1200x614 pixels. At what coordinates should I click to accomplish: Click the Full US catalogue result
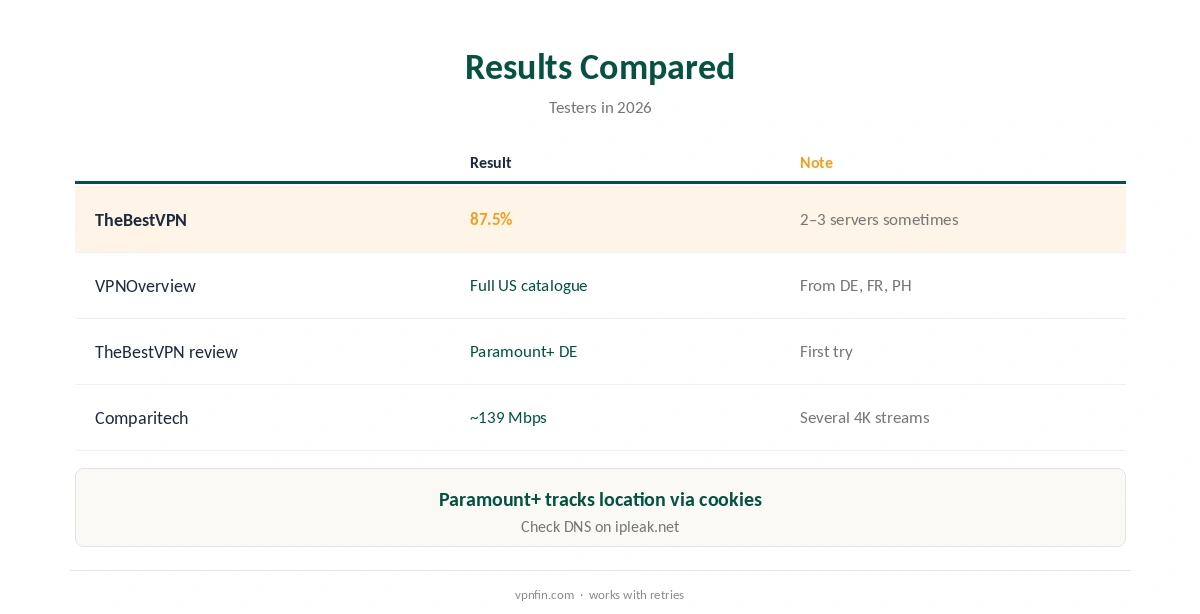pos(528,285)
